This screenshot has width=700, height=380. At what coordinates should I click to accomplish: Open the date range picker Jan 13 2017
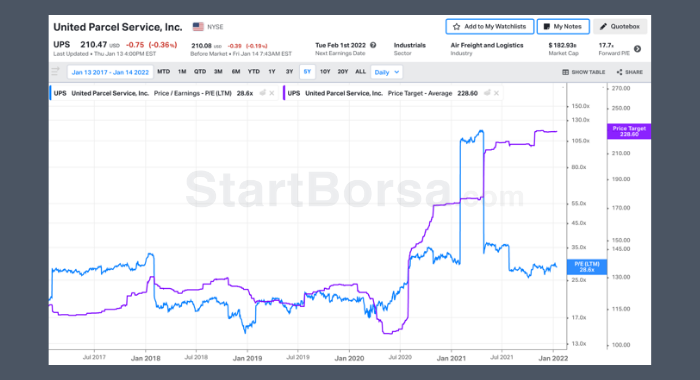click(x=110, y=72)
